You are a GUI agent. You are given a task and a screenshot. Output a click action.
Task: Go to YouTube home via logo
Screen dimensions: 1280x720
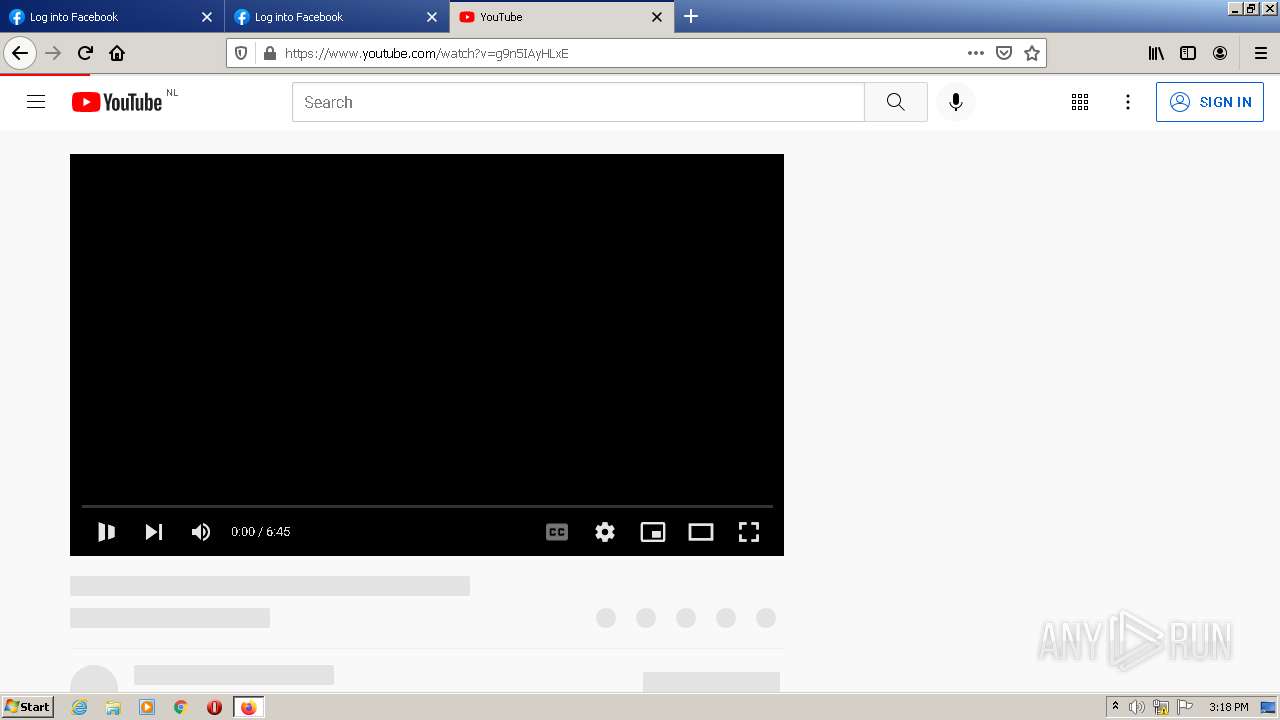click(117, 102)
